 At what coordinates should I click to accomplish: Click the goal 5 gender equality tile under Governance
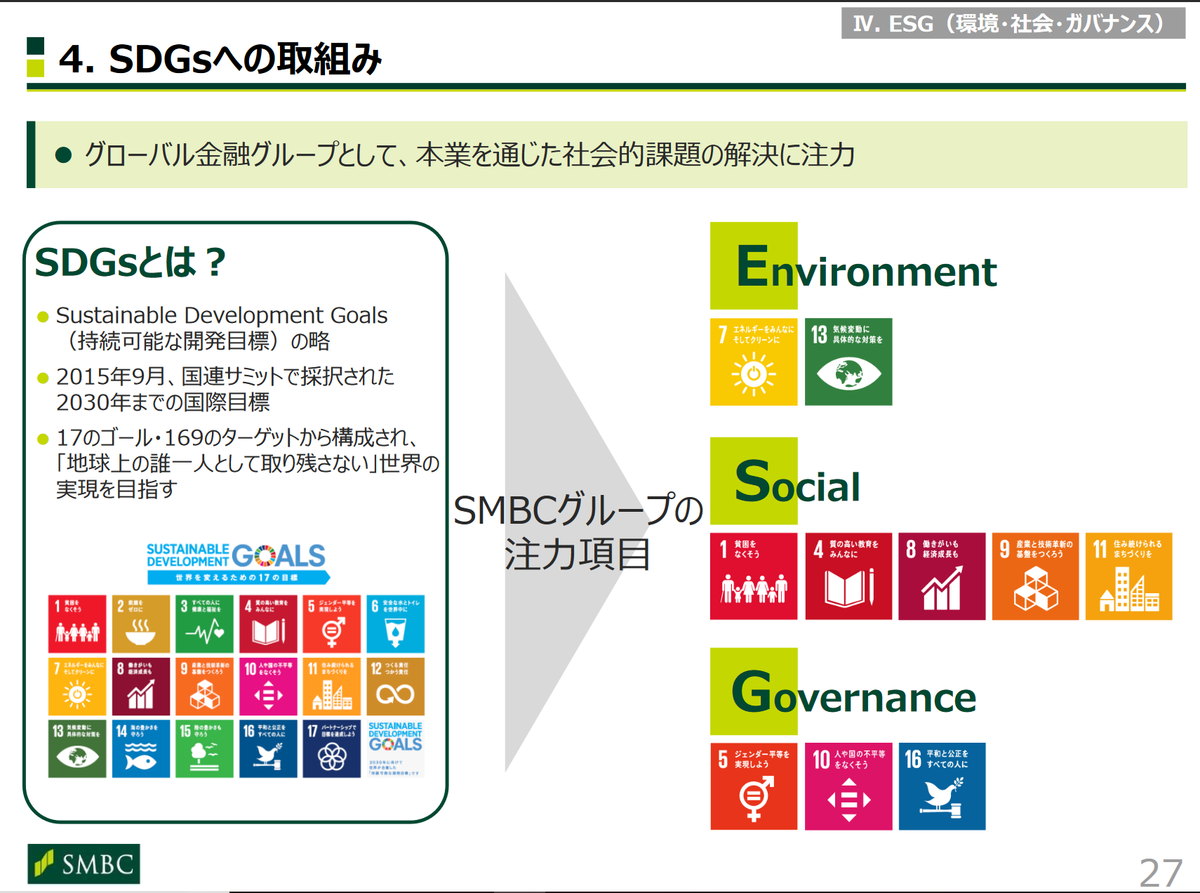point(753,786)
